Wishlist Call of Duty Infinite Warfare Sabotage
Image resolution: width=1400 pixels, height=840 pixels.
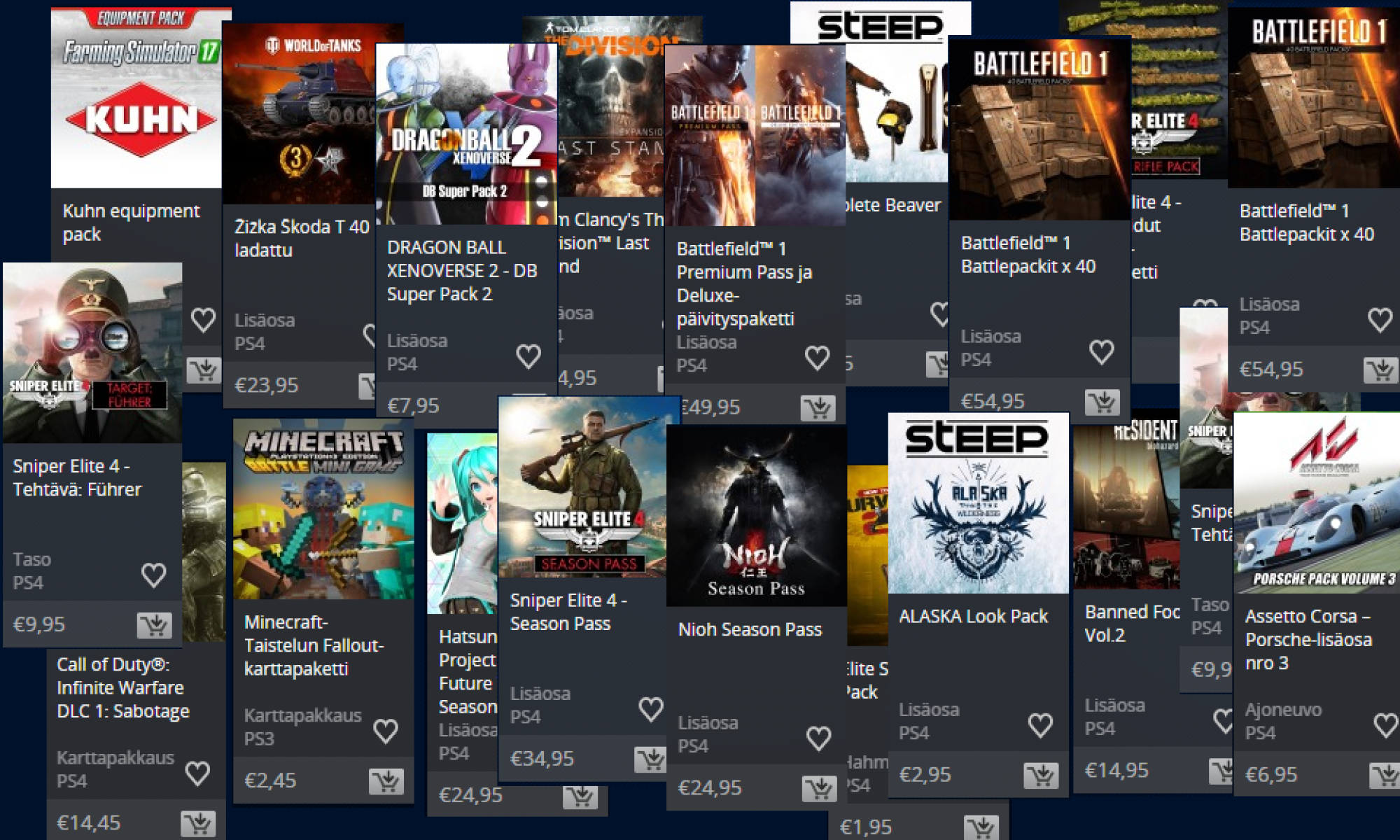click(197, 773)
